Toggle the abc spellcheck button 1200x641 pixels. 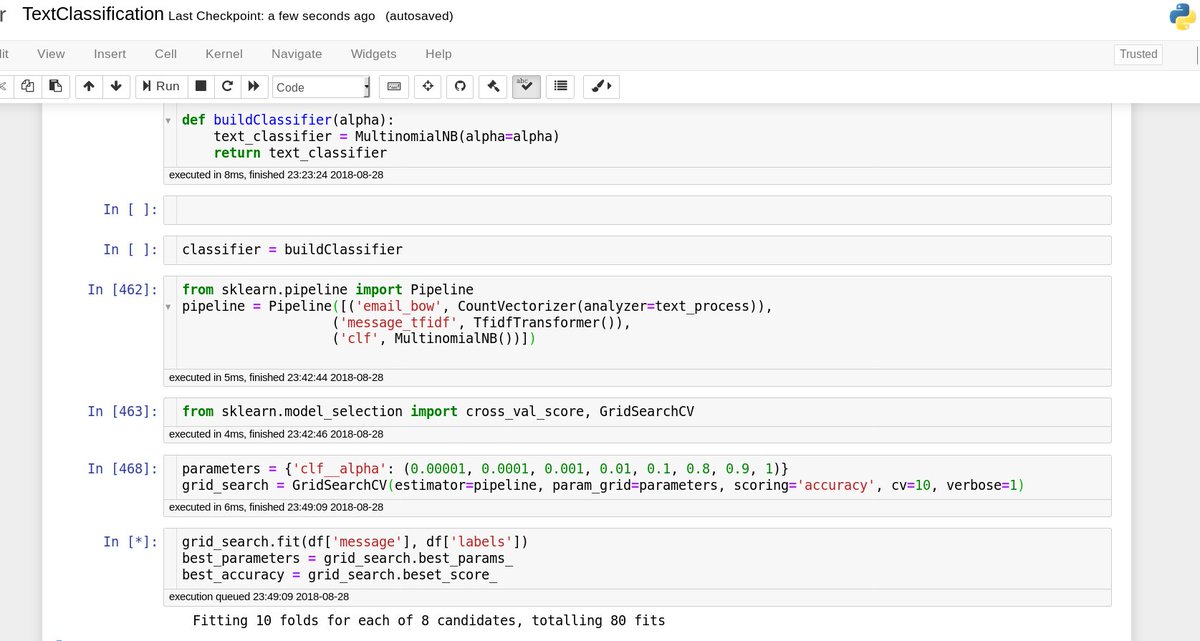tap(526, 87)
